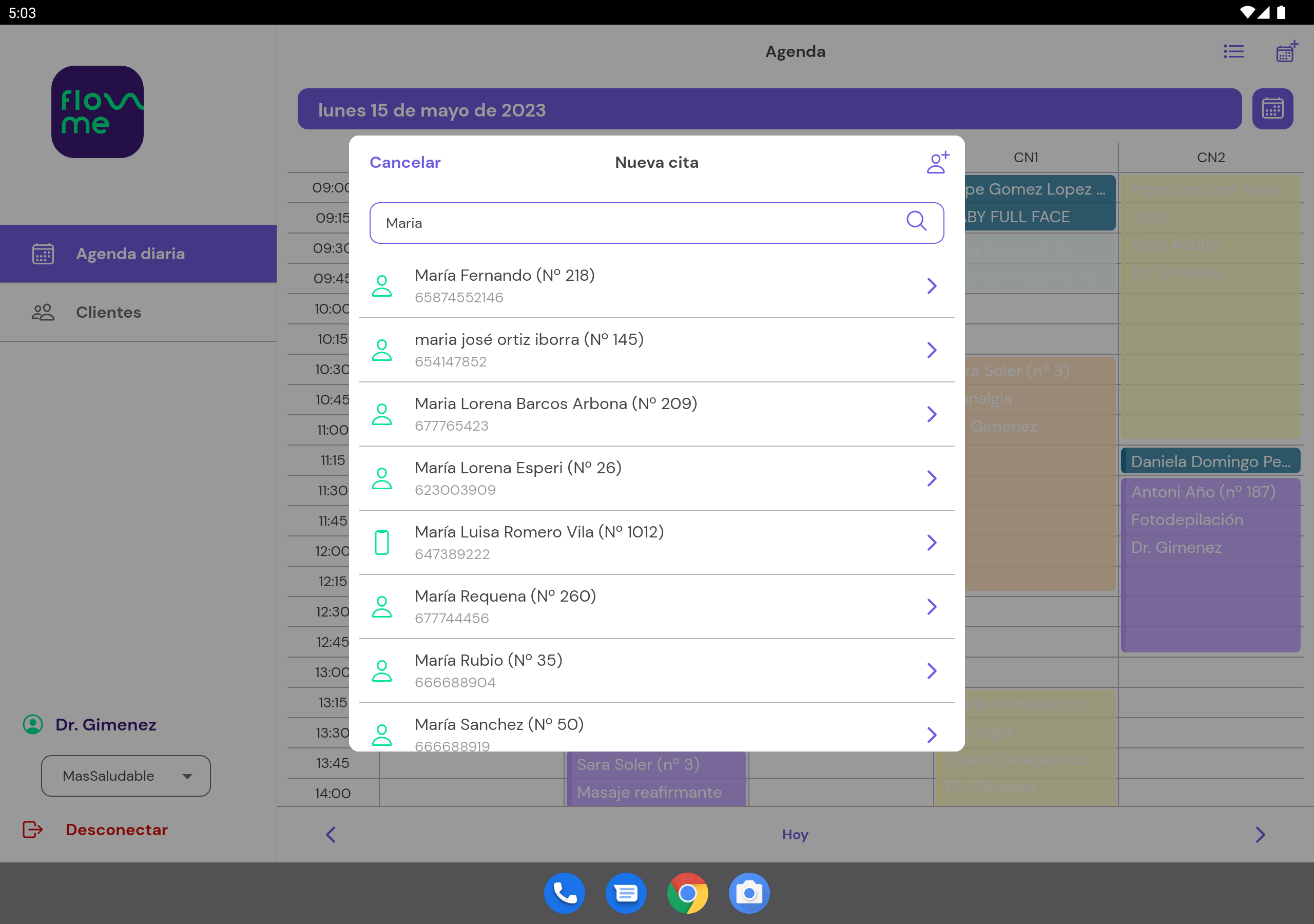Screen dimensions: 1314x924
Task: Select client maria josé ortiz iborra (Nº 145)
Action: point(656,350)
